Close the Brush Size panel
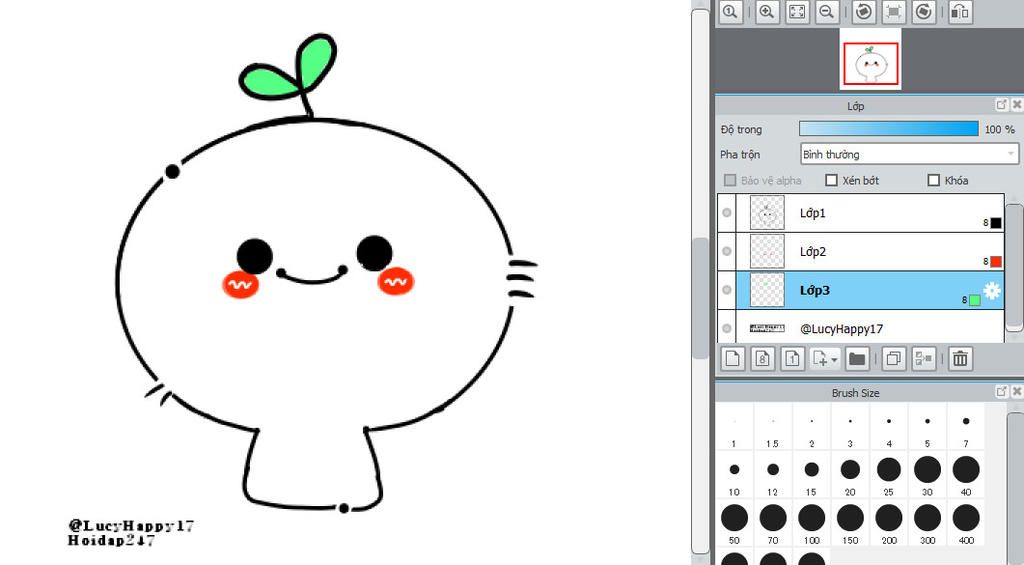 [x=1017, y=391]
